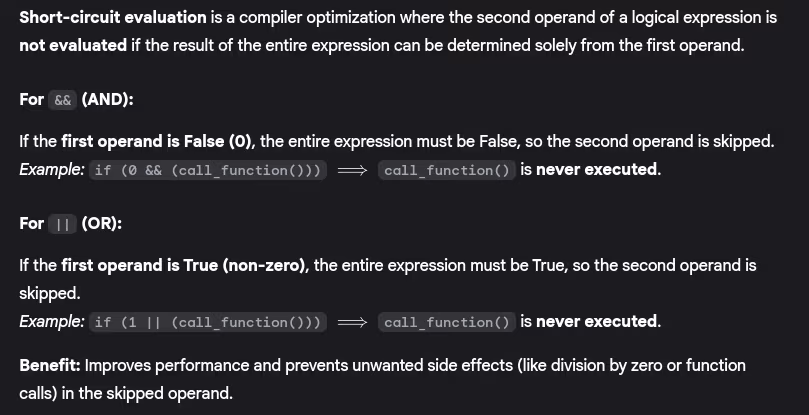The image size is (809, 415).
Task: Click the "(OR):" heading text
Action: [x=102, y=223]
